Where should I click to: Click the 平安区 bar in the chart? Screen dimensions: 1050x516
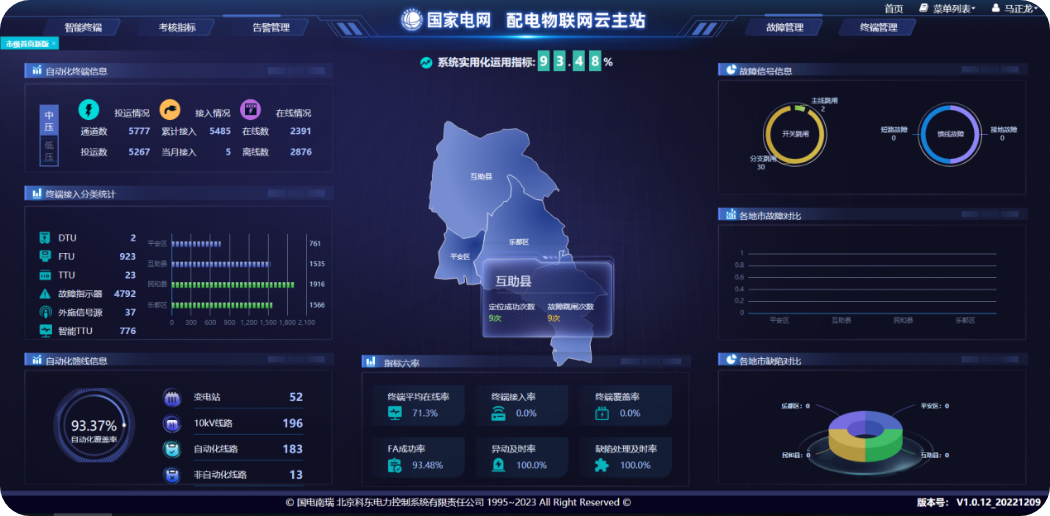click(x=196, y=244)
